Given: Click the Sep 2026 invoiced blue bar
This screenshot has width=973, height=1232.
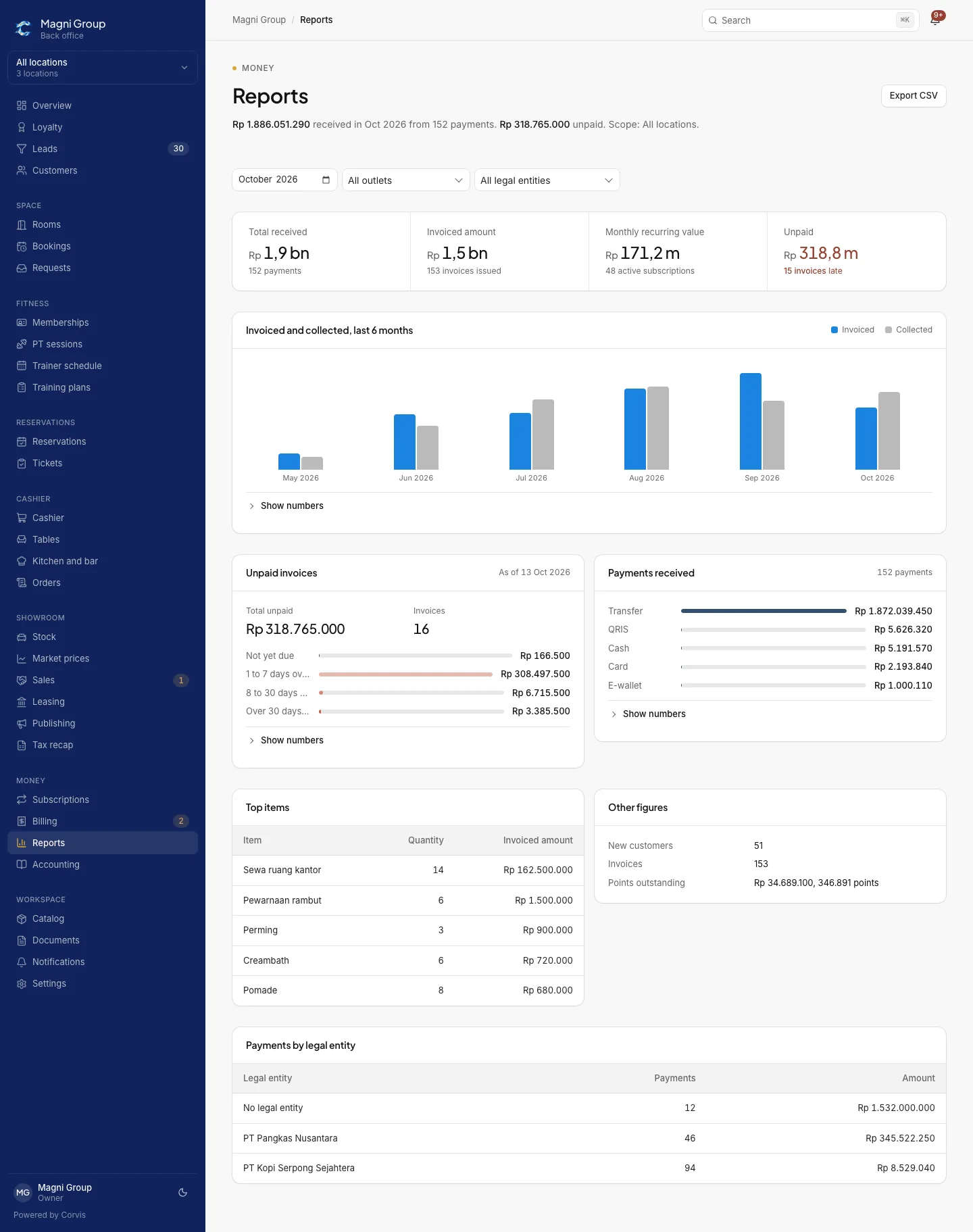Looking at the screenshot, I should (x=751, y=421).
